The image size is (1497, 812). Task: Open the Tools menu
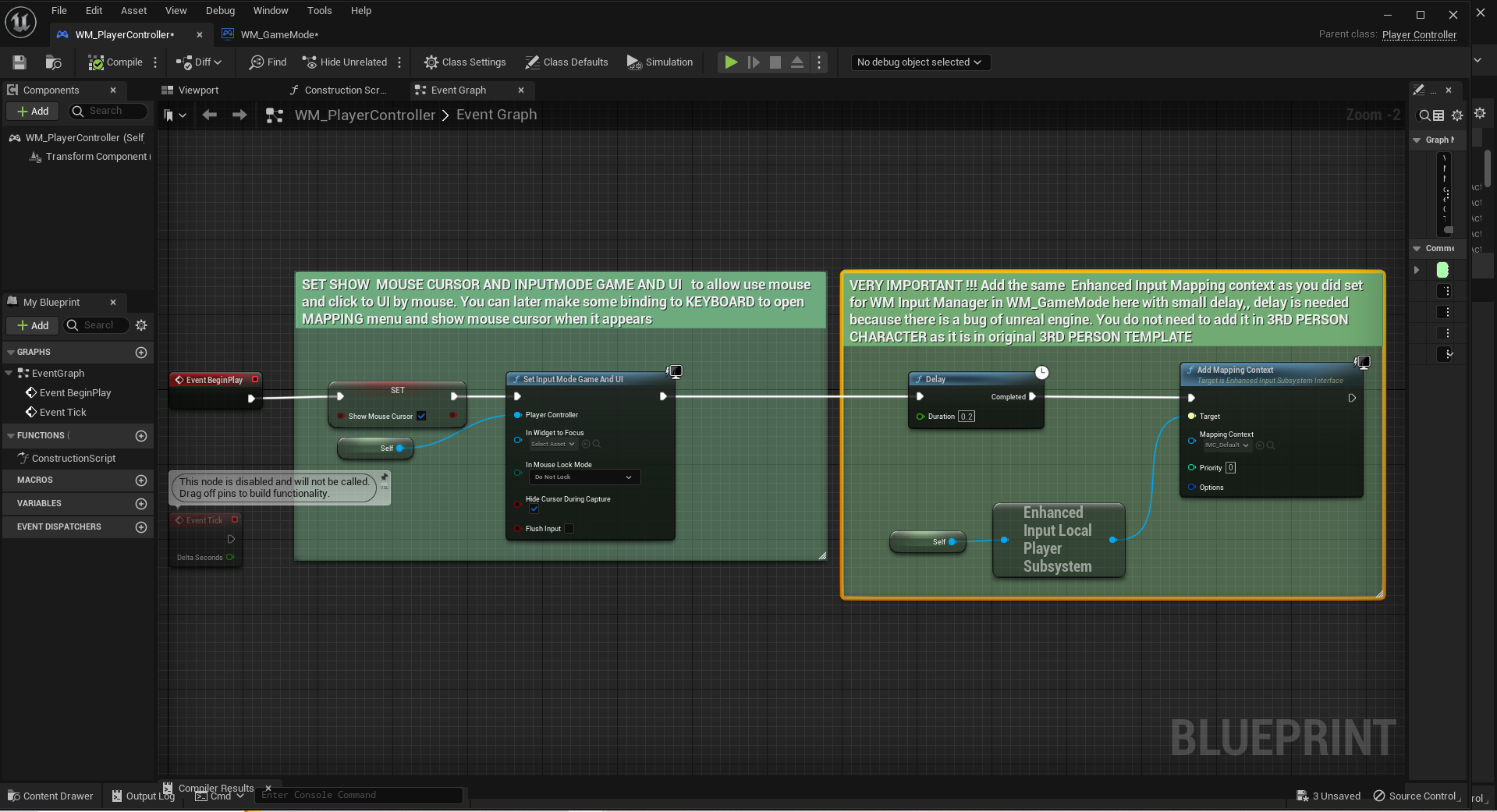pos(319,11)
